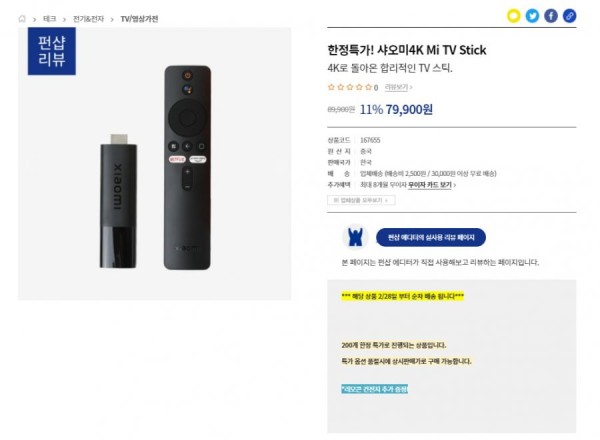
Task: Click editor real-use review page button
Action: (x=431, y=237)
